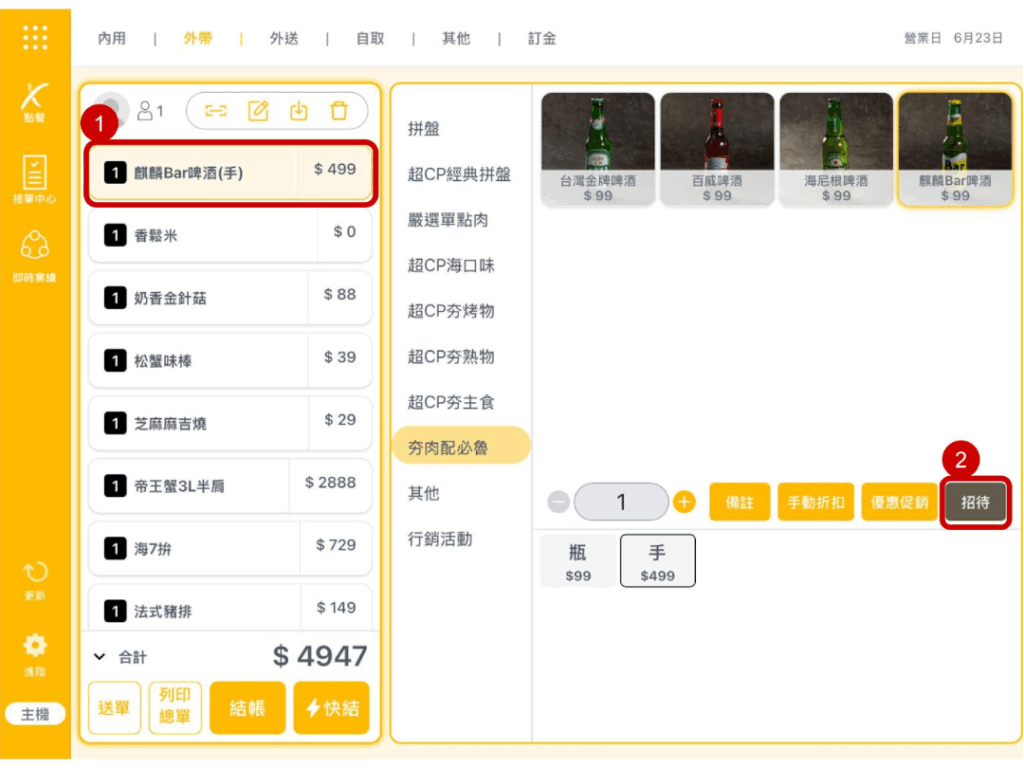Increase quantity with the plus button
1024x768 pixels.
pyautogui.click(x=684, y=502)
